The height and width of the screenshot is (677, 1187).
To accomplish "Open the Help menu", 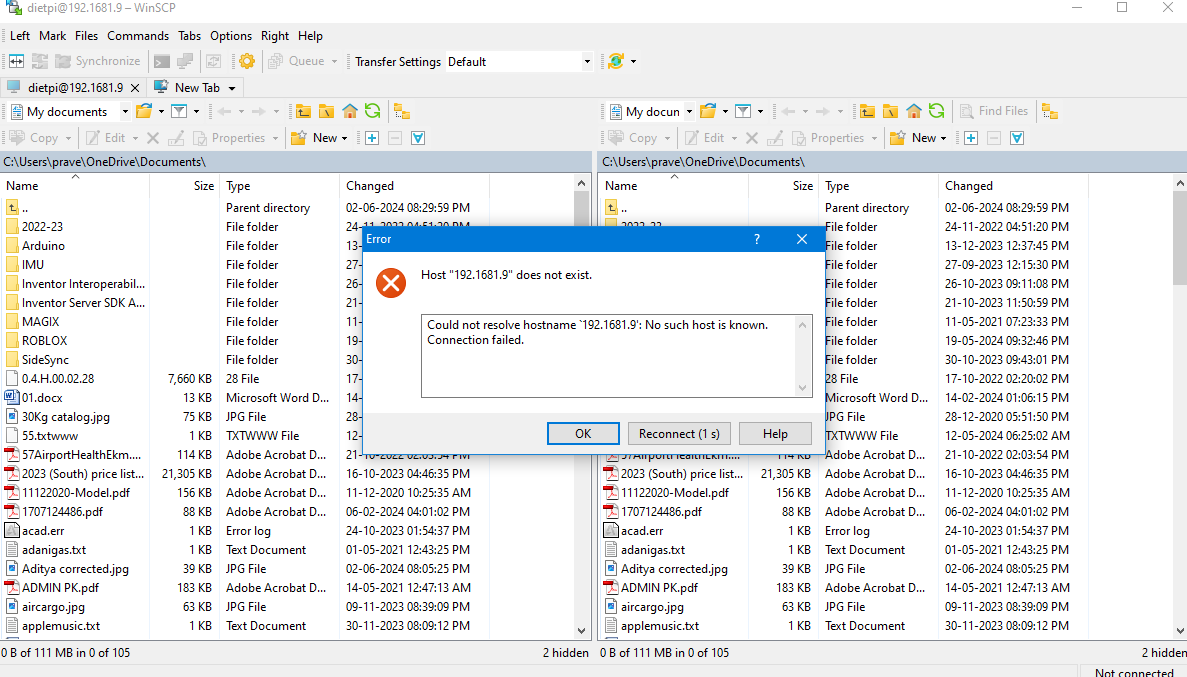I will click(x=310, y=36).
